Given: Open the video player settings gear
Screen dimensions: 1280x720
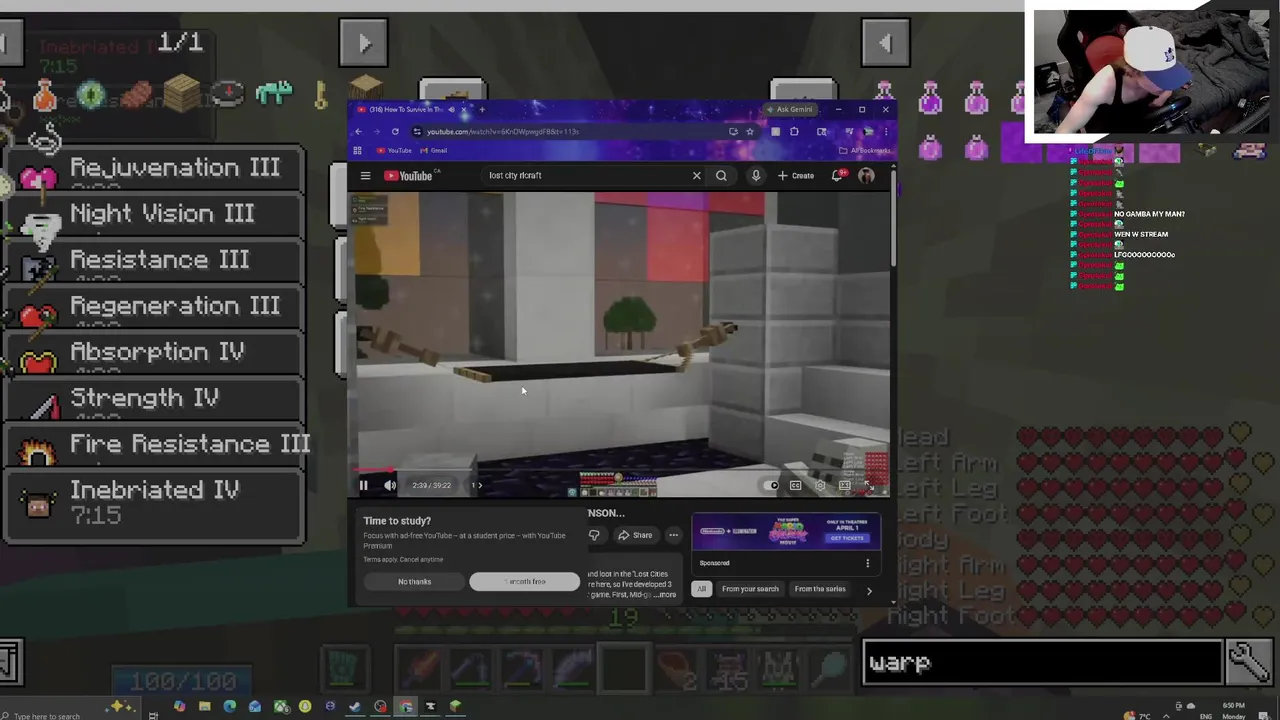Looking at the screenshot, I should 820,485.
